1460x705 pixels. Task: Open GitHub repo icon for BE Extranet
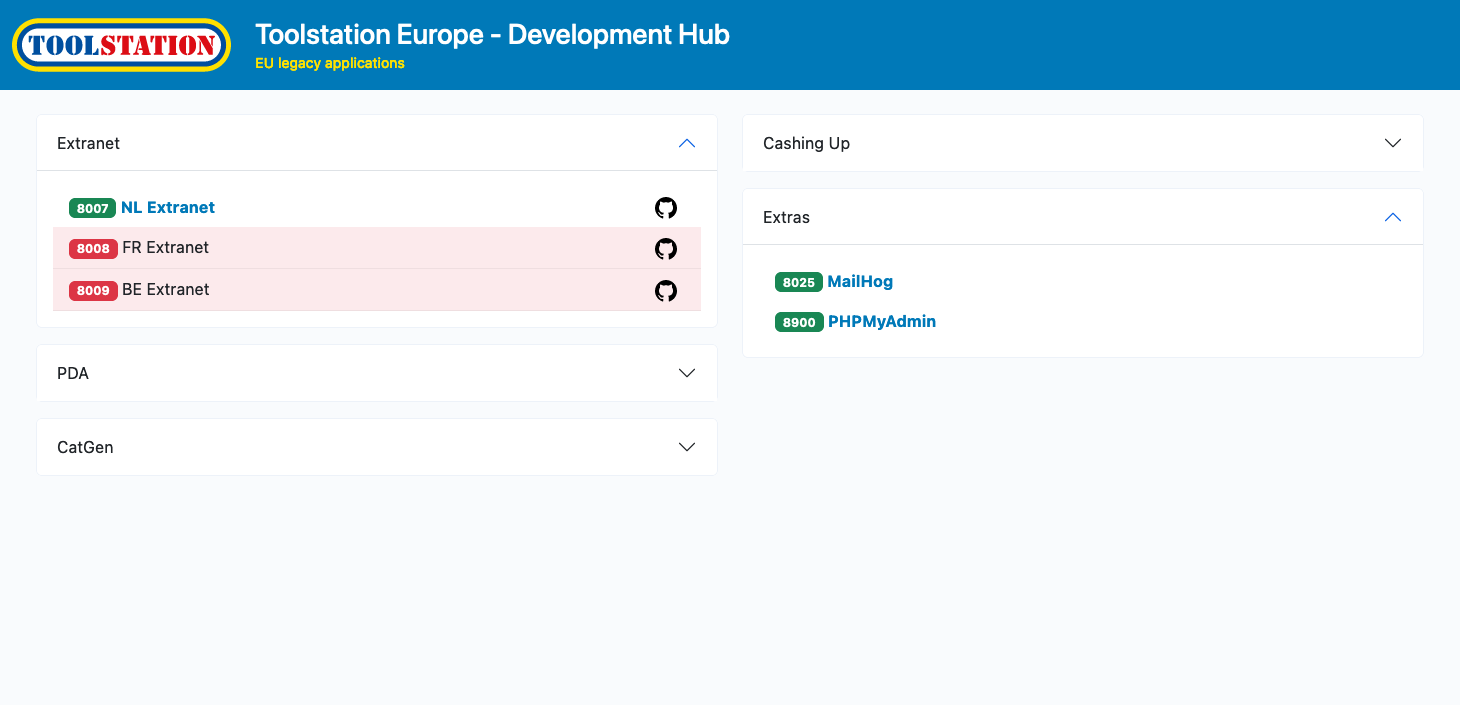click(x=666, y=290)
